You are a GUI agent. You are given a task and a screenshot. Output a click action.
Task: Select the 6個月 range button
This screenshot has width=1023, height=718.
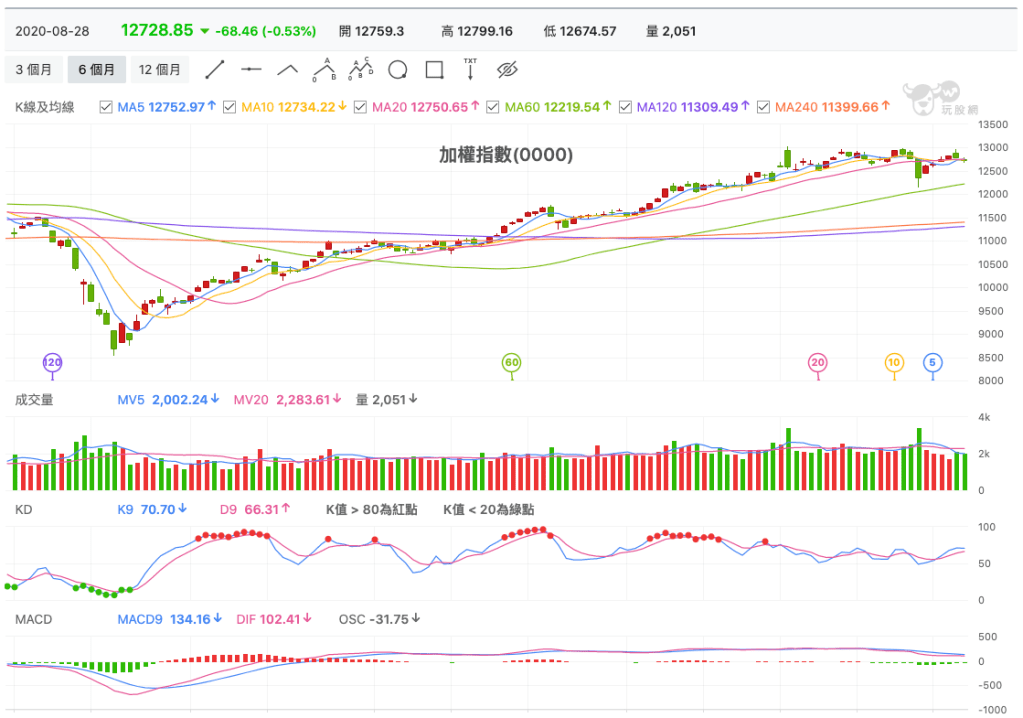96,70
